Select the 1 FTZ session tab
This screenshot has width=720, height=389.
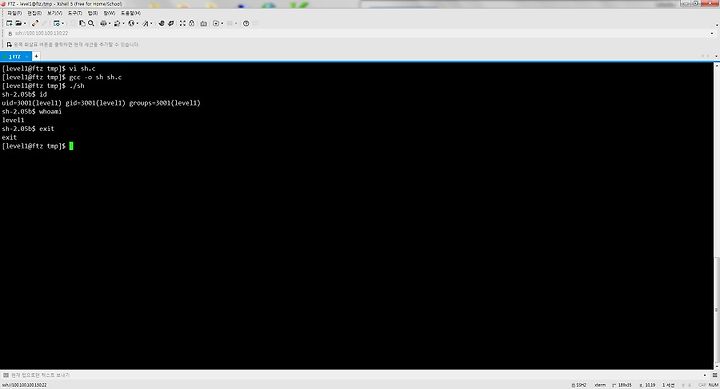[15, 56]
